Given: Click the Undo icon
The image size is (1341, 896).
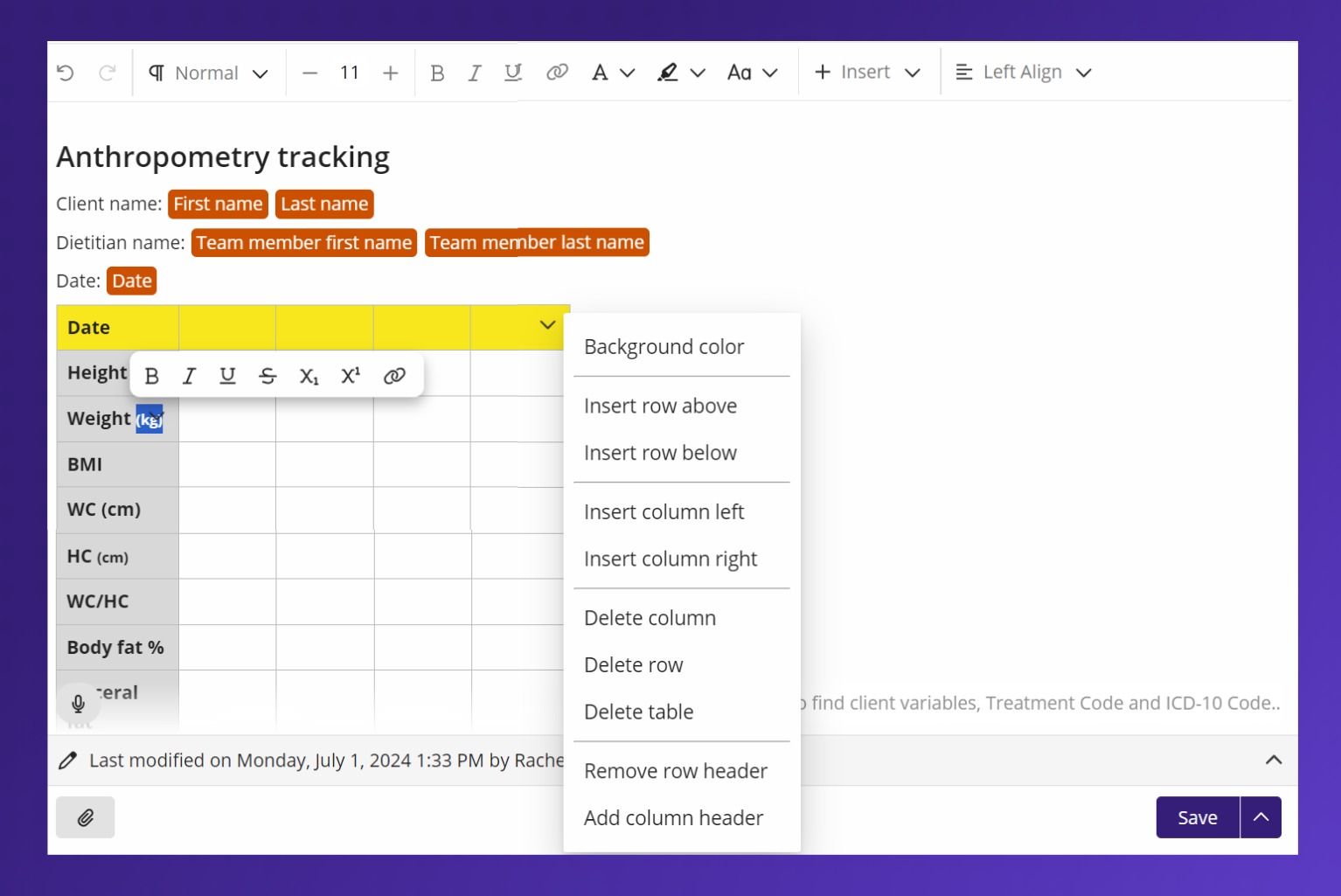Looking at the screenshot, I should click(65, 73).
